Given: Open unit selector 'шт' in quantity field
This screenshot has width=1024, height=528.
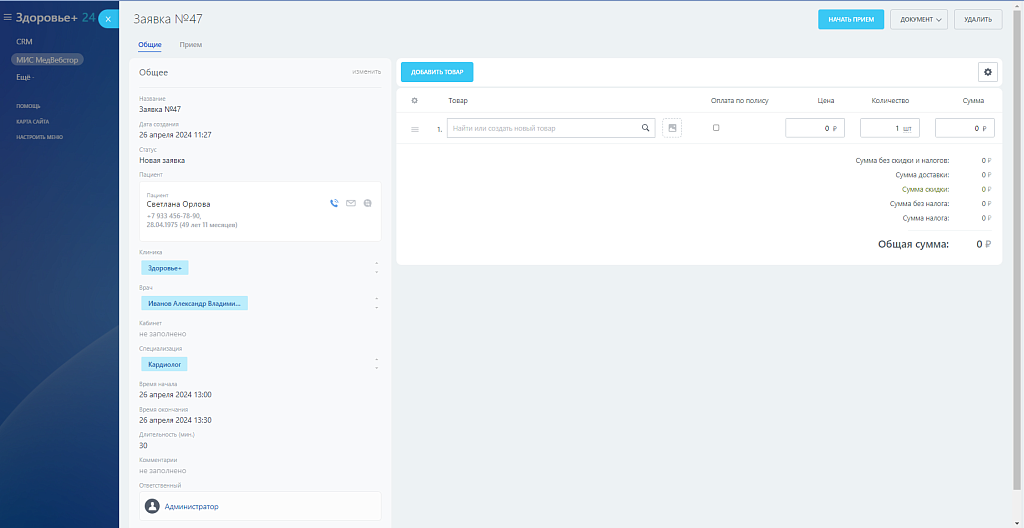Looking at the screenshot, I should (907, 128).
